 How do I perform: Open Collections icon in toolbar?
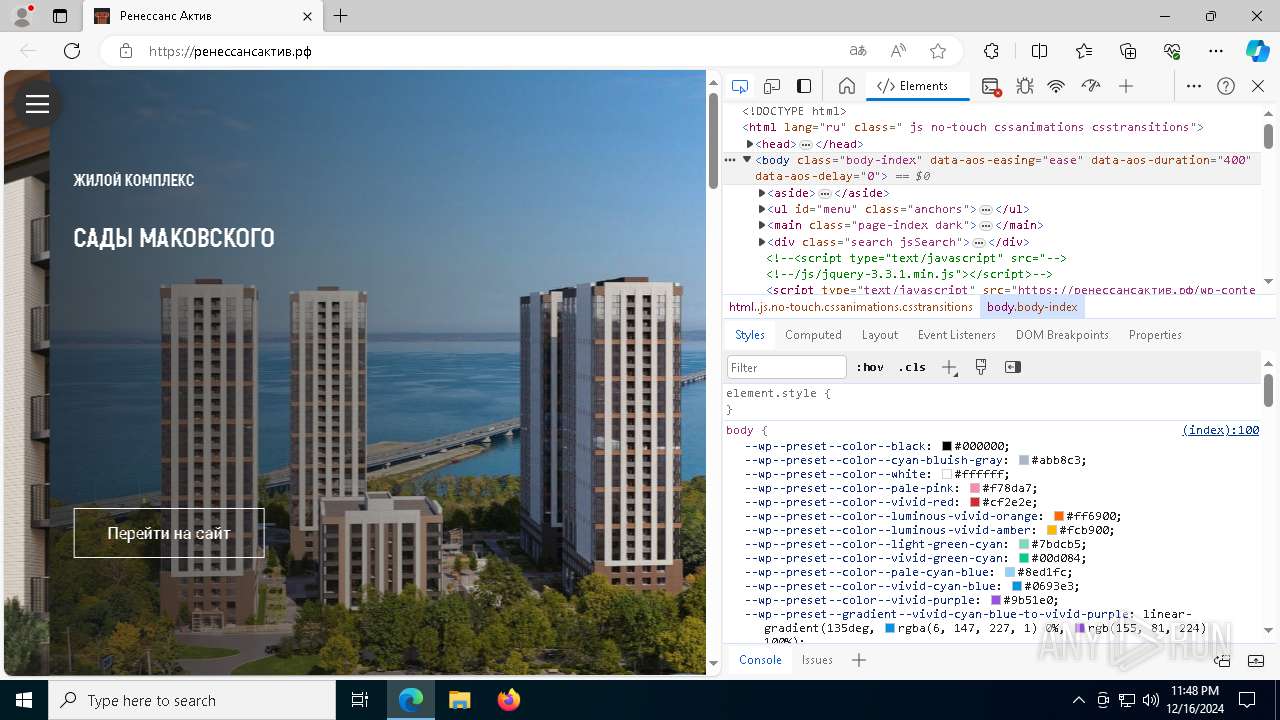1128,51
